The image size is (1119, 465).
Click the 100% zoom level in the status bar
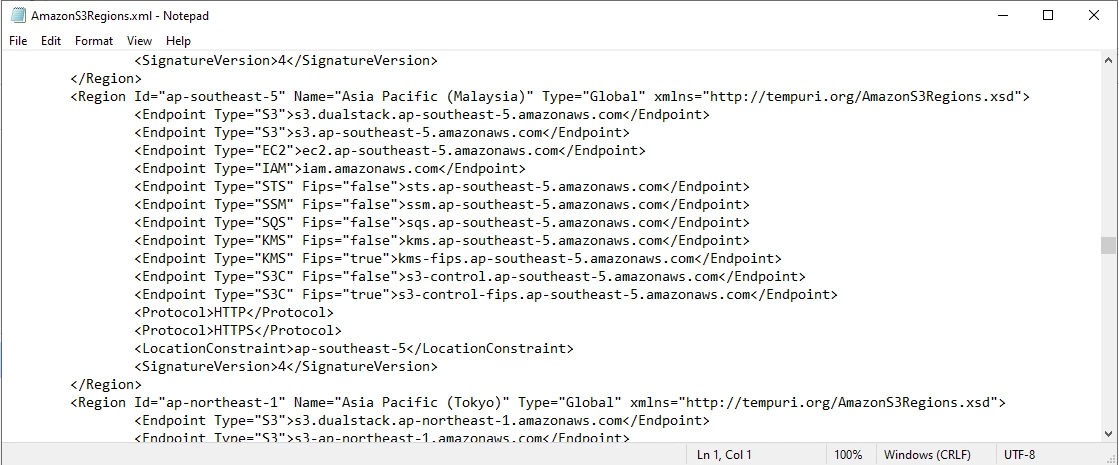pyautogui.click(x=848, y=455)
